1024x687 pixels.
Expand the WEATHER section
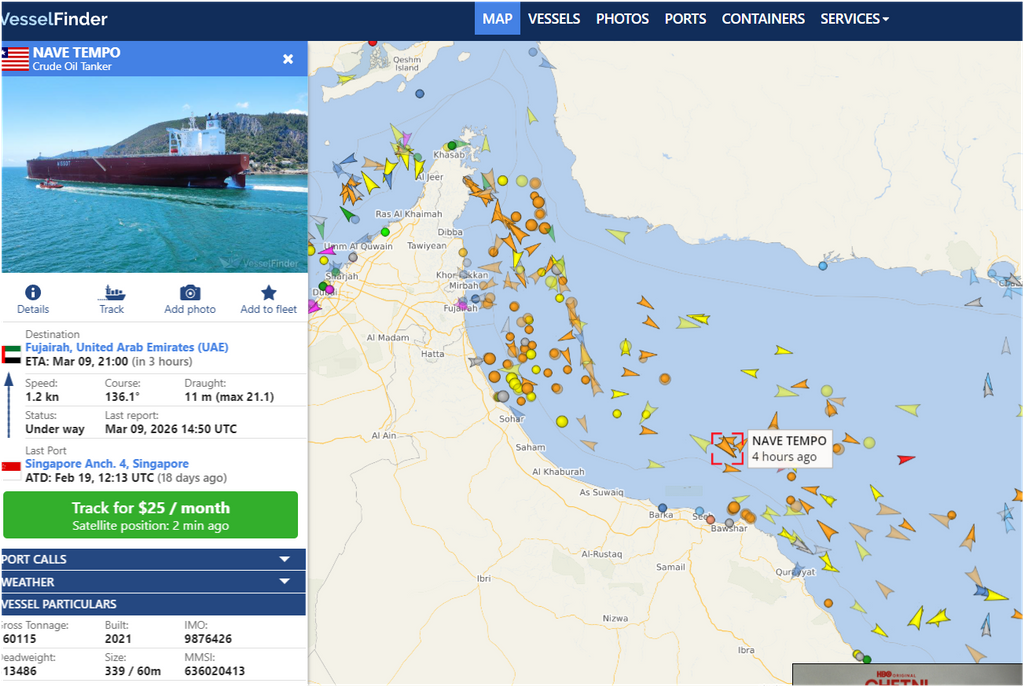[x=153, y=581]
